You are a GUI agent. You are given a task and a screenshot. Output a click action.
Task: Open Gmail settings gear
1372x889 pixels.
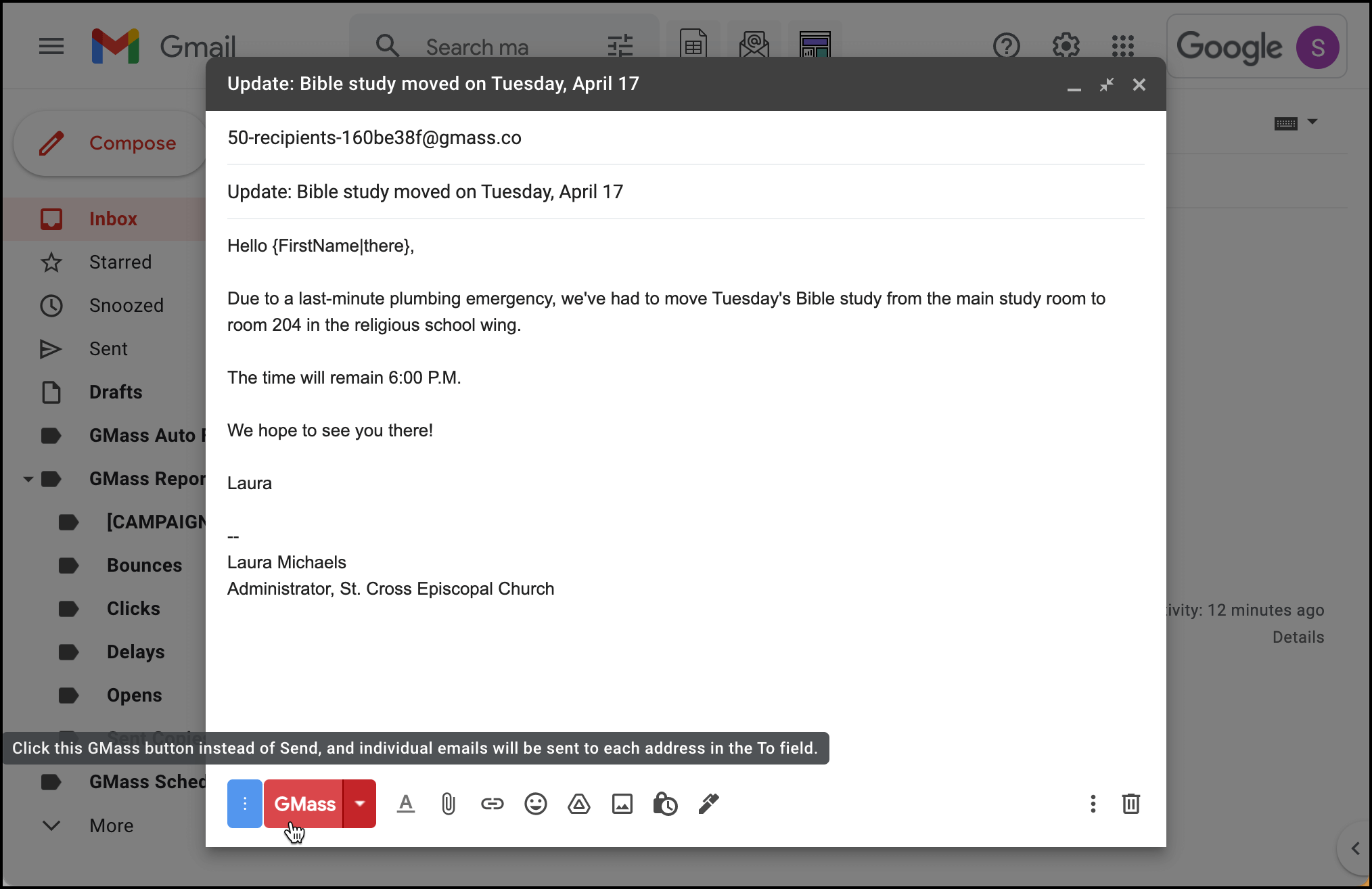pos(1066,47)
